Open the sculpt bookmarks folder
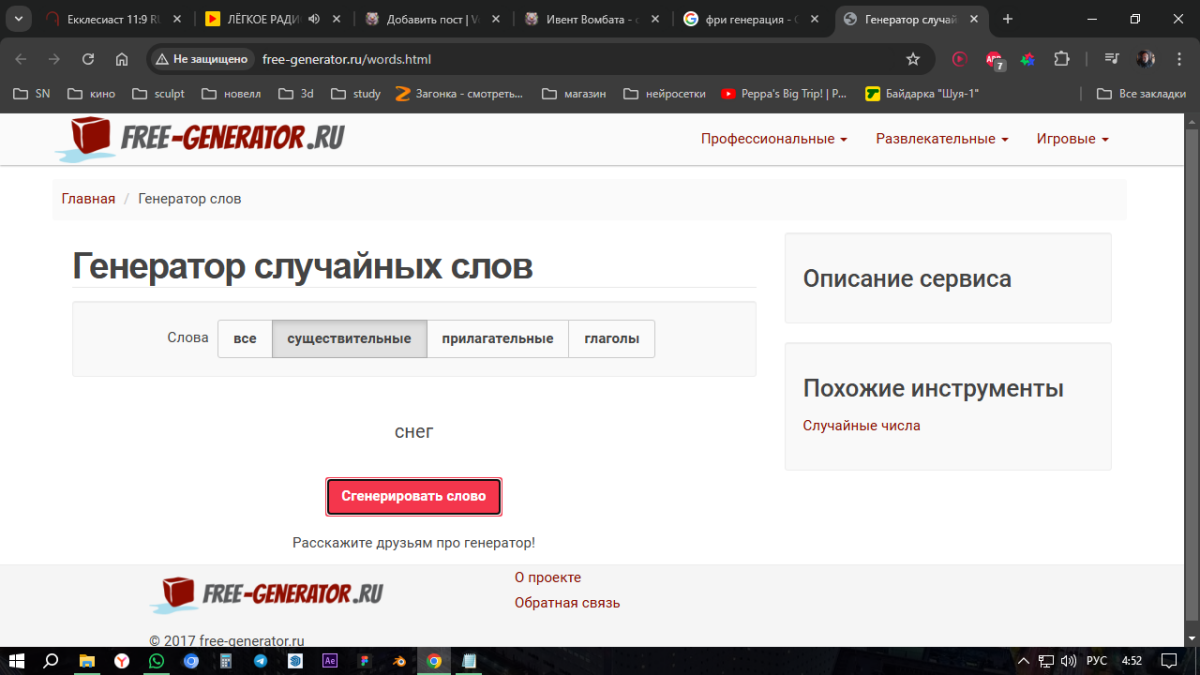The image size is (1200, 675). tap(158, 94)
